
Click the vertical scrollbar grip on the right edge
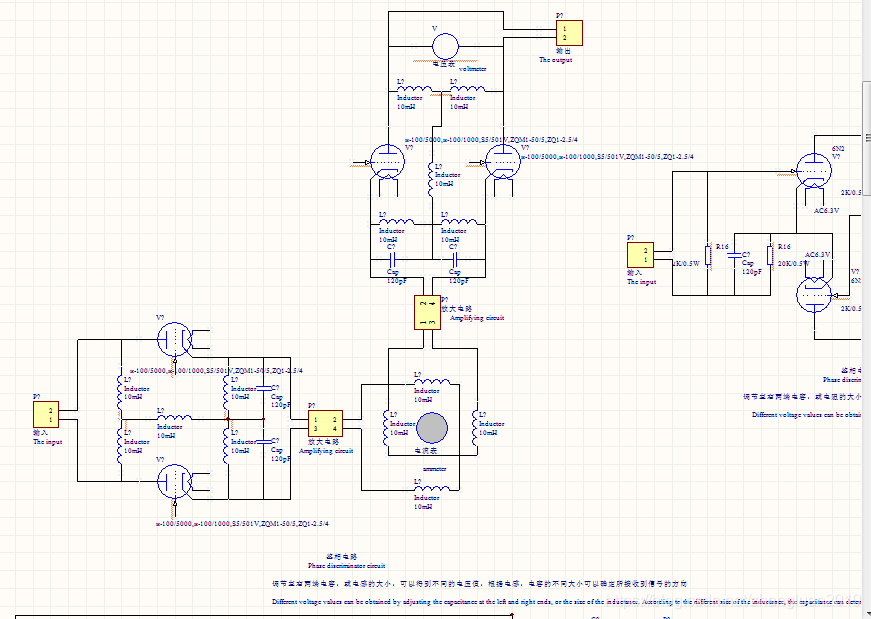(x=867, y=137)
